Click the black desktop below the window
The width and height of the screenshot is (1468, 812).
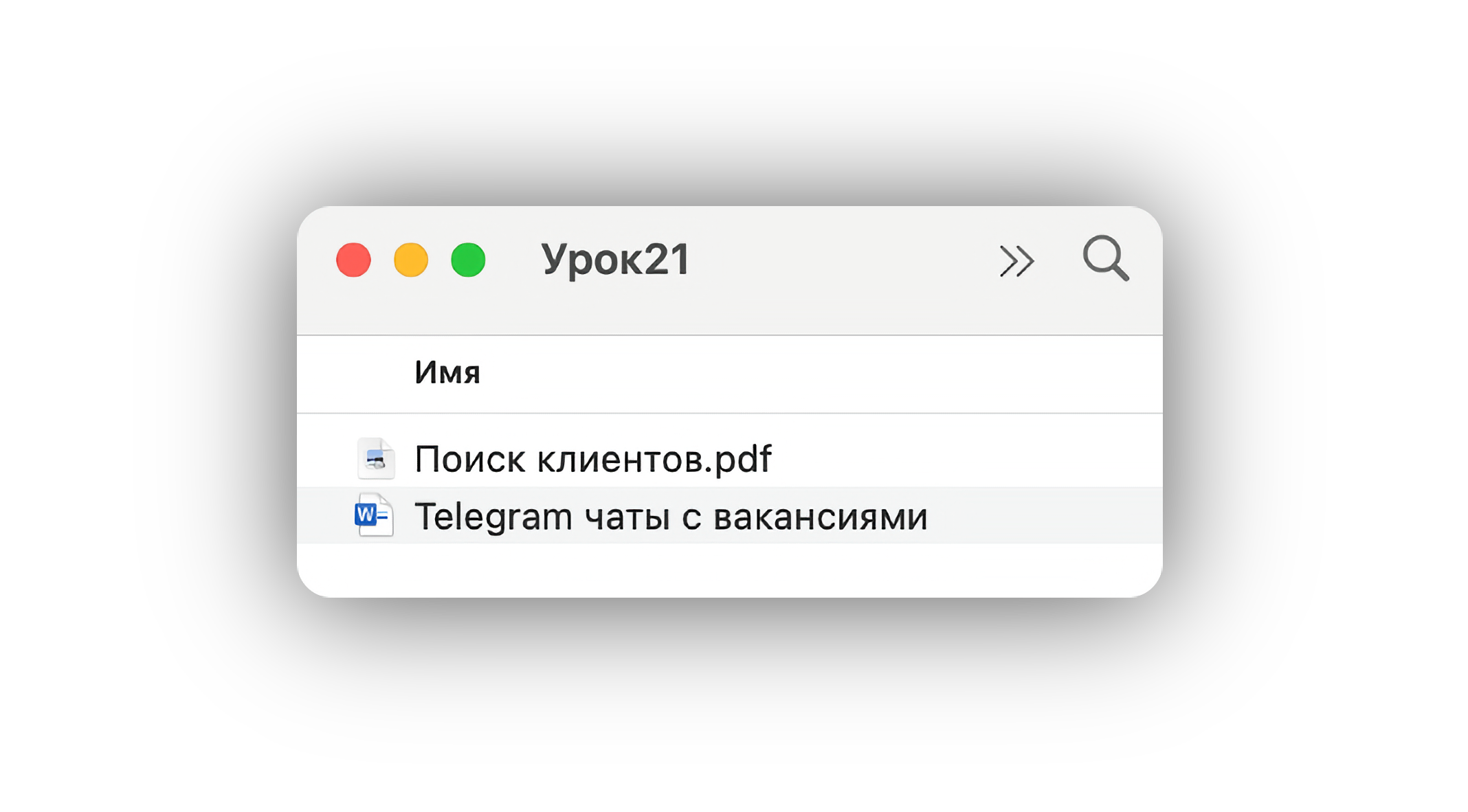[x=729, y=701]
